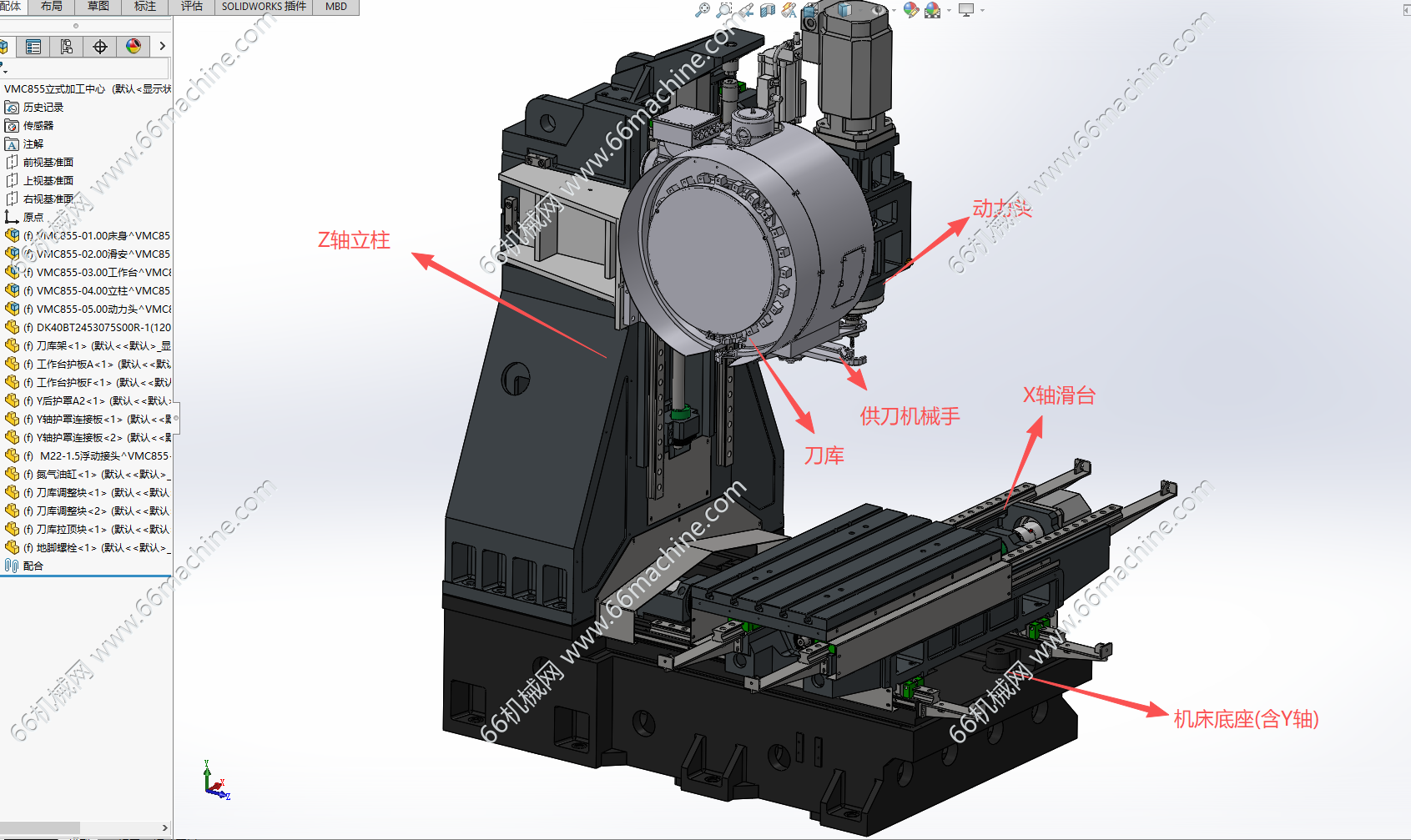The image size is (1411, 840).
Task: Activate the Previous View icon
Action: (746, 10)
